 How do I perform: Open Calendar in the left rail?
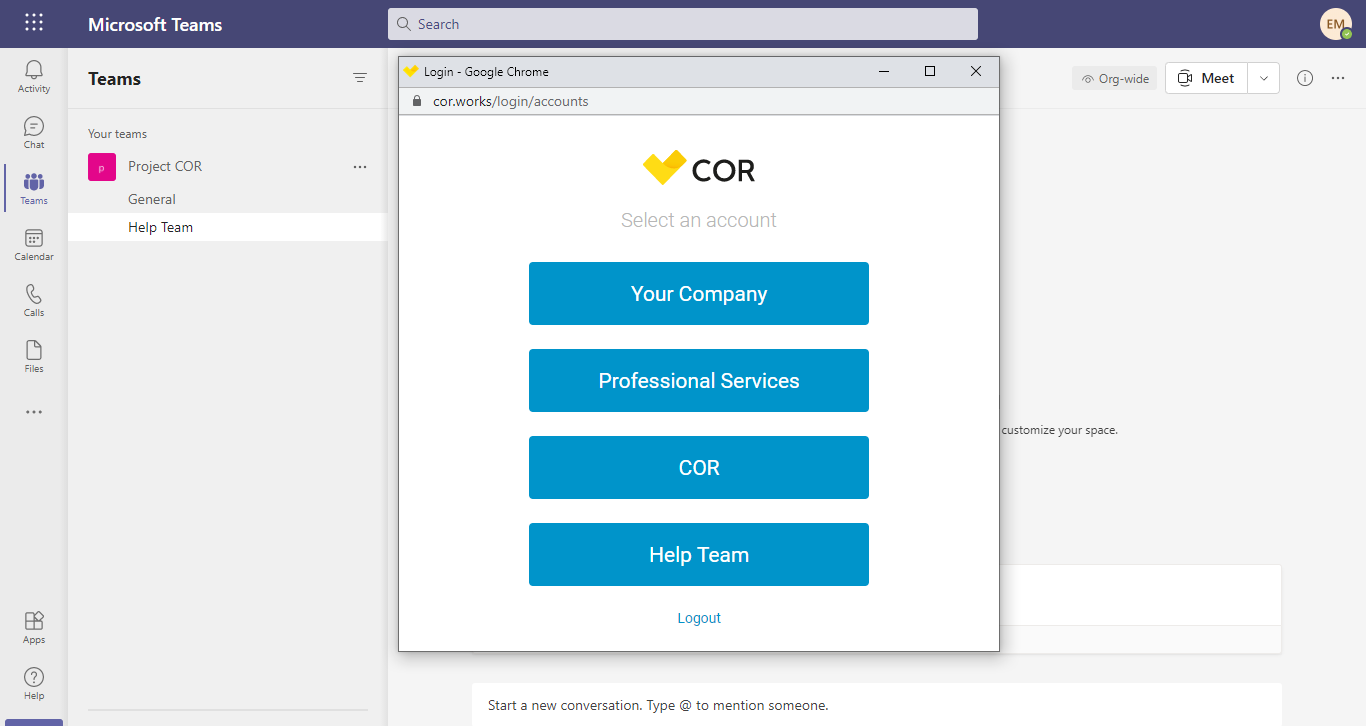[x=34, y=244]
